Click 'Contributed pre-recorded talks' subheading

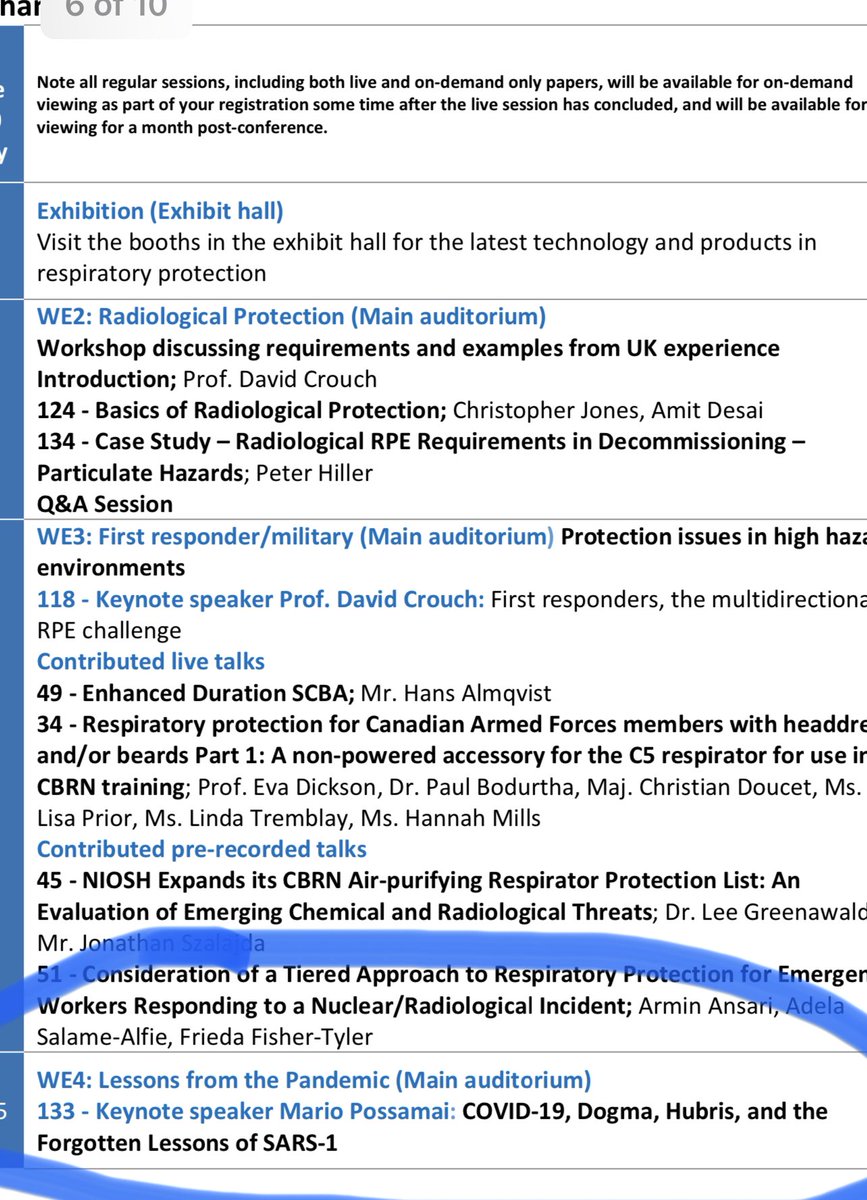pyautogui.click(x=202, y=849)
